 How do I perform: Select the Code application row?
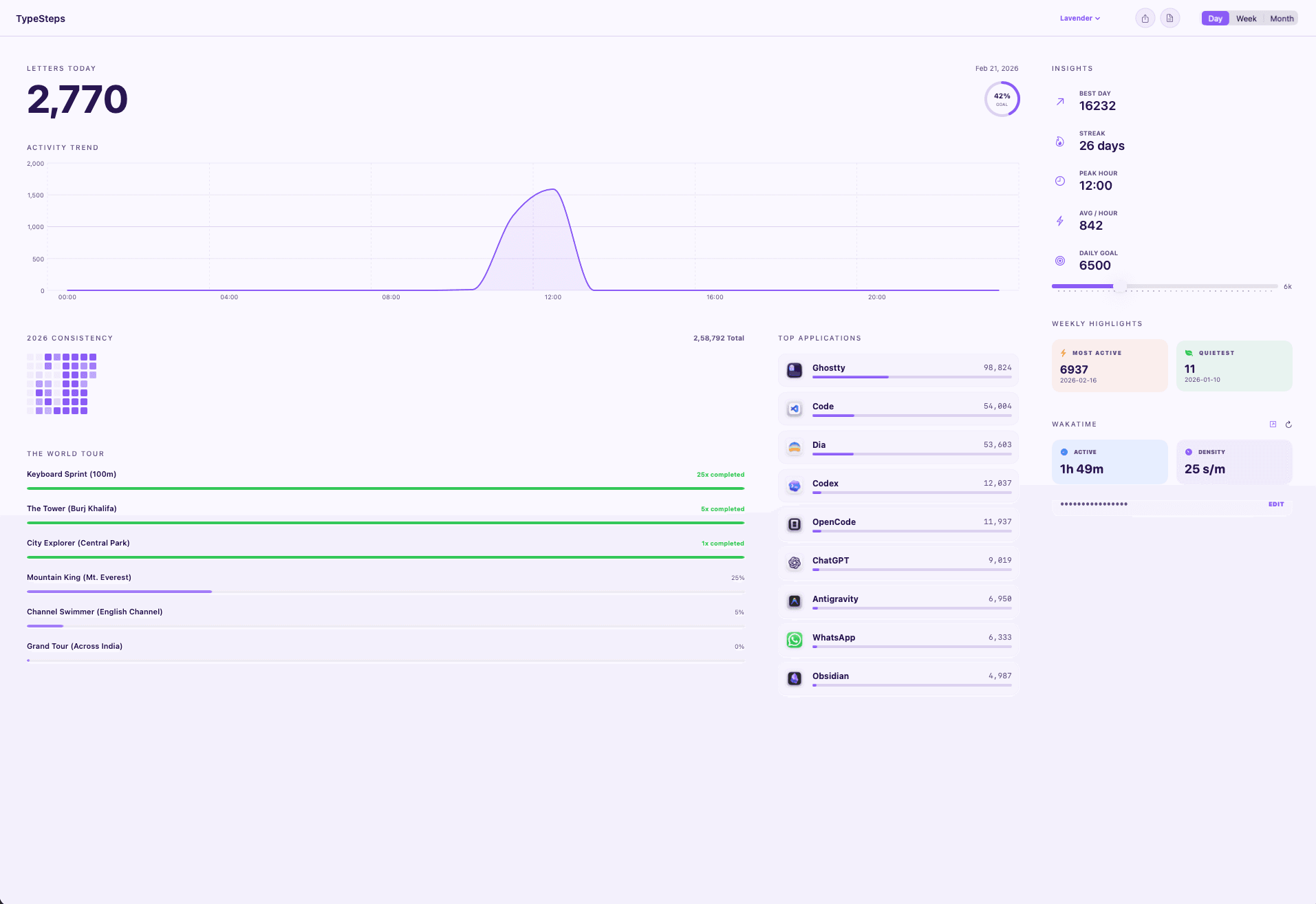[x=898, y=409]
